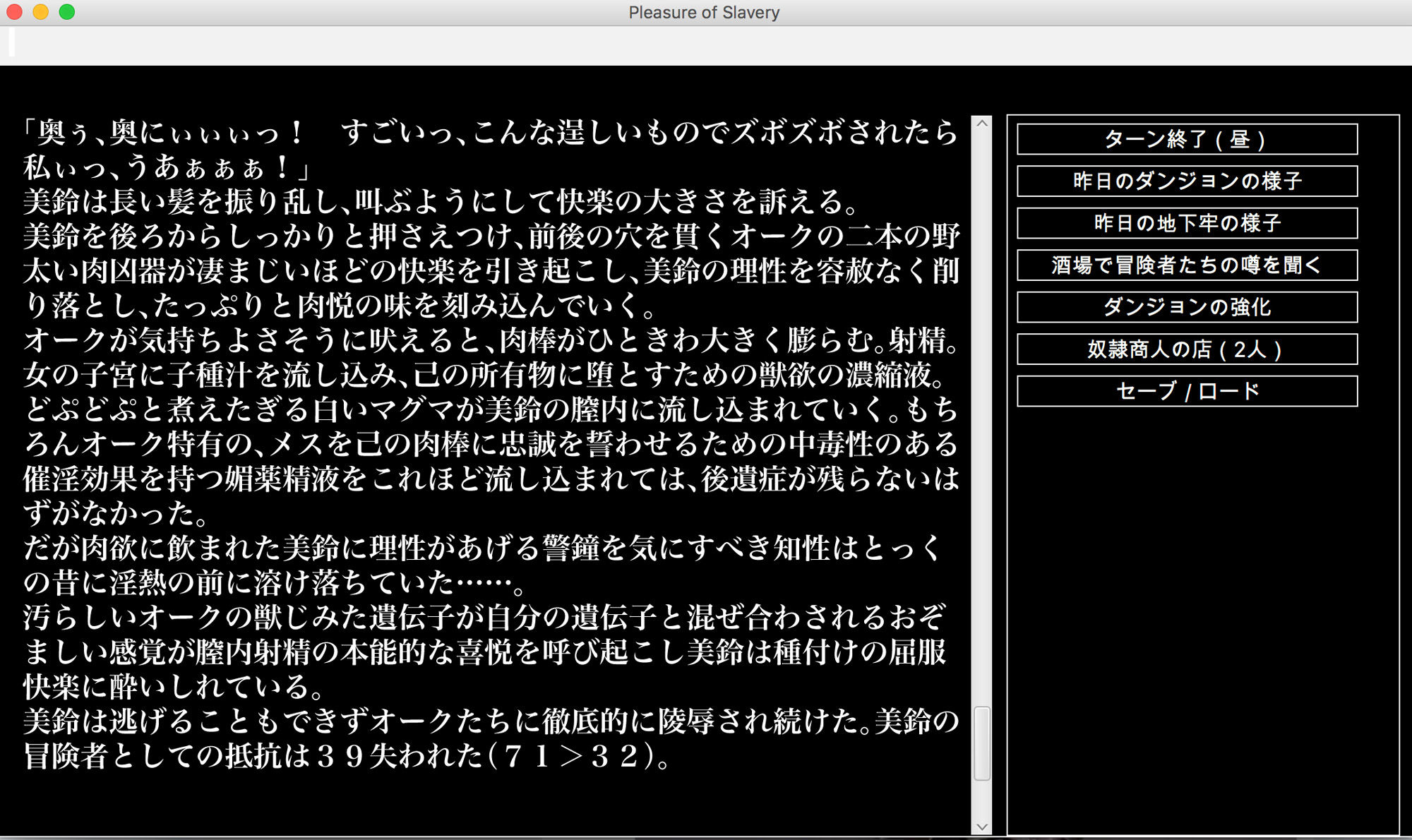Click the scrollbar up arrow on the text panel
The height and width of the screenshot is (840, 1412).
[x=981, y=124]
